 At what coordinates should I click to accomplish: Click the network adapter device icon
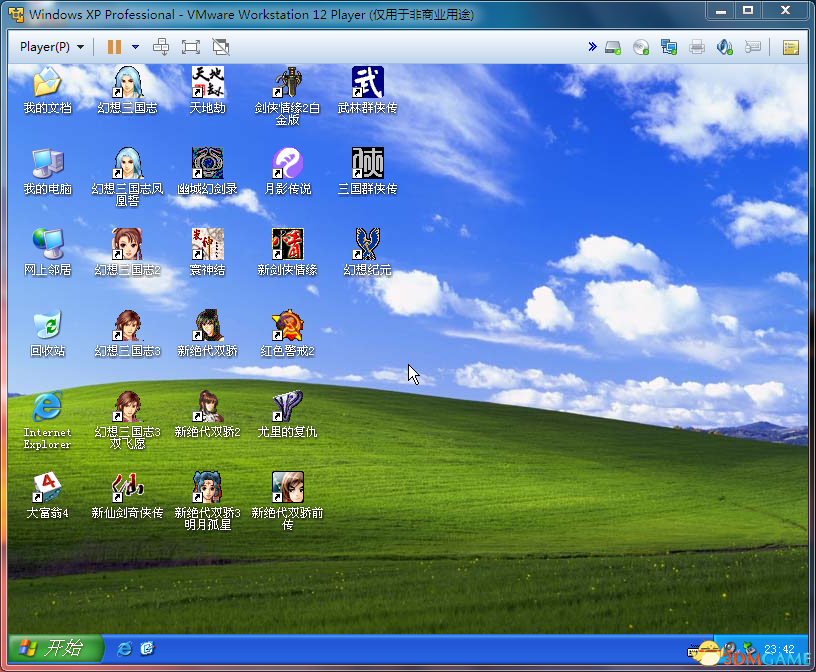tap(669, 47)
